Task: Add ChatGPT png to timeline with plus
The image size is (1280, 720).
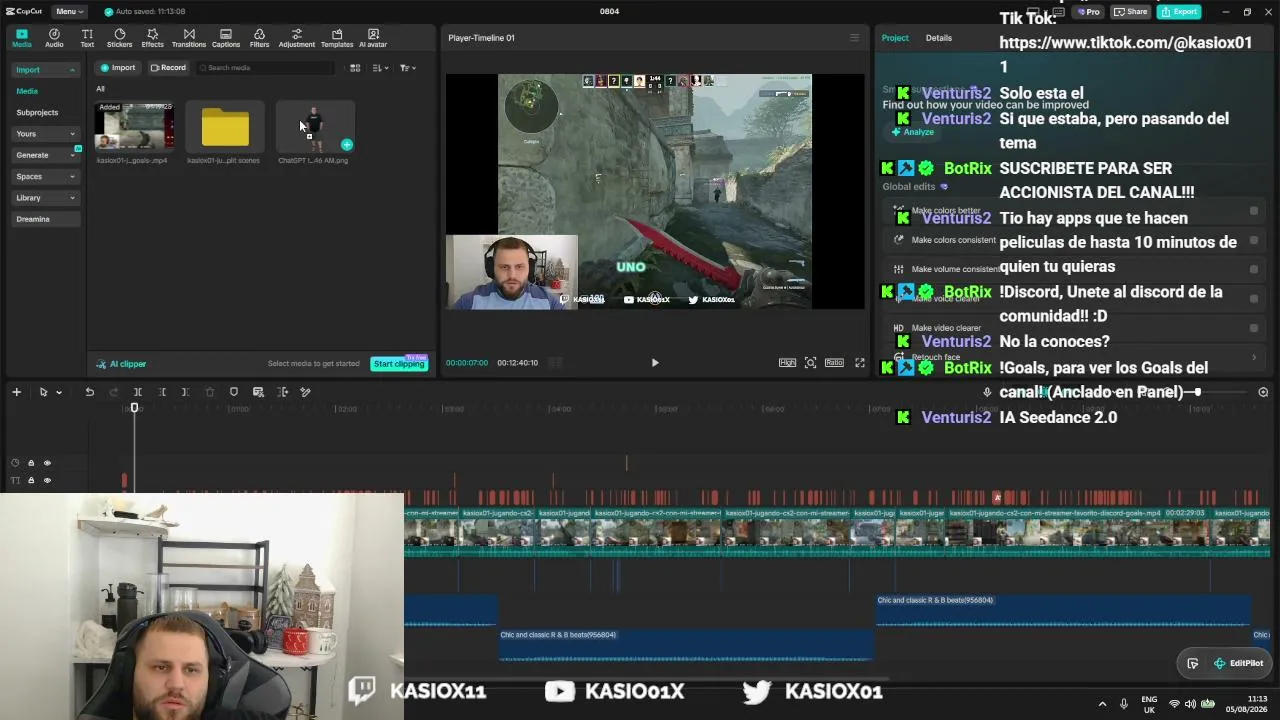Action: 346,144
